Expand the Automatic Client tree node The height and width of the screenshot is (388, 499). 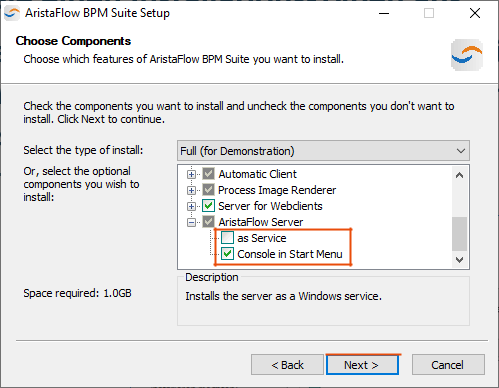coord(191,174)
